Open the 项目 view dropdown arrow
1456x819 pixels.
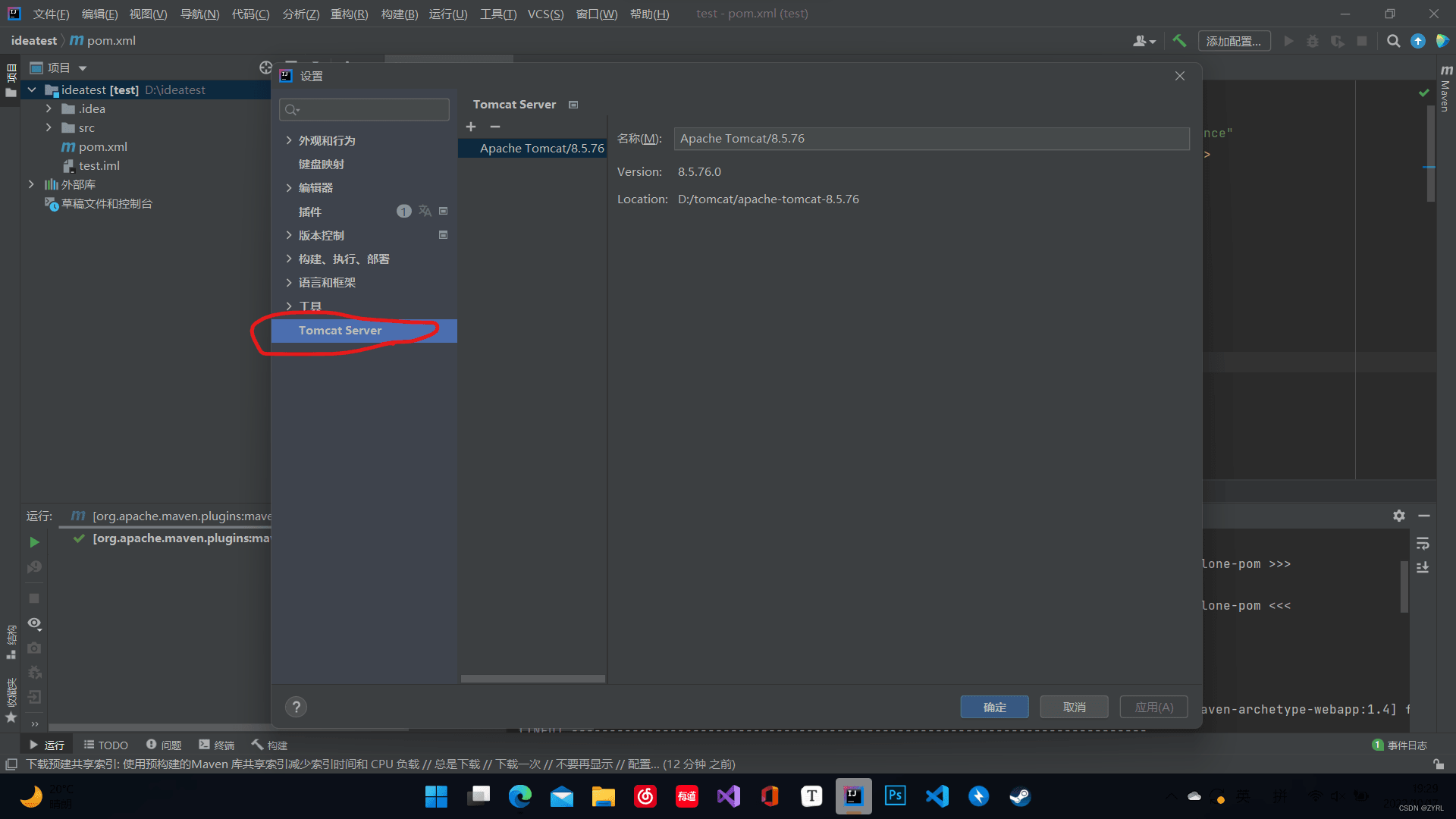(x=83, y=68)
